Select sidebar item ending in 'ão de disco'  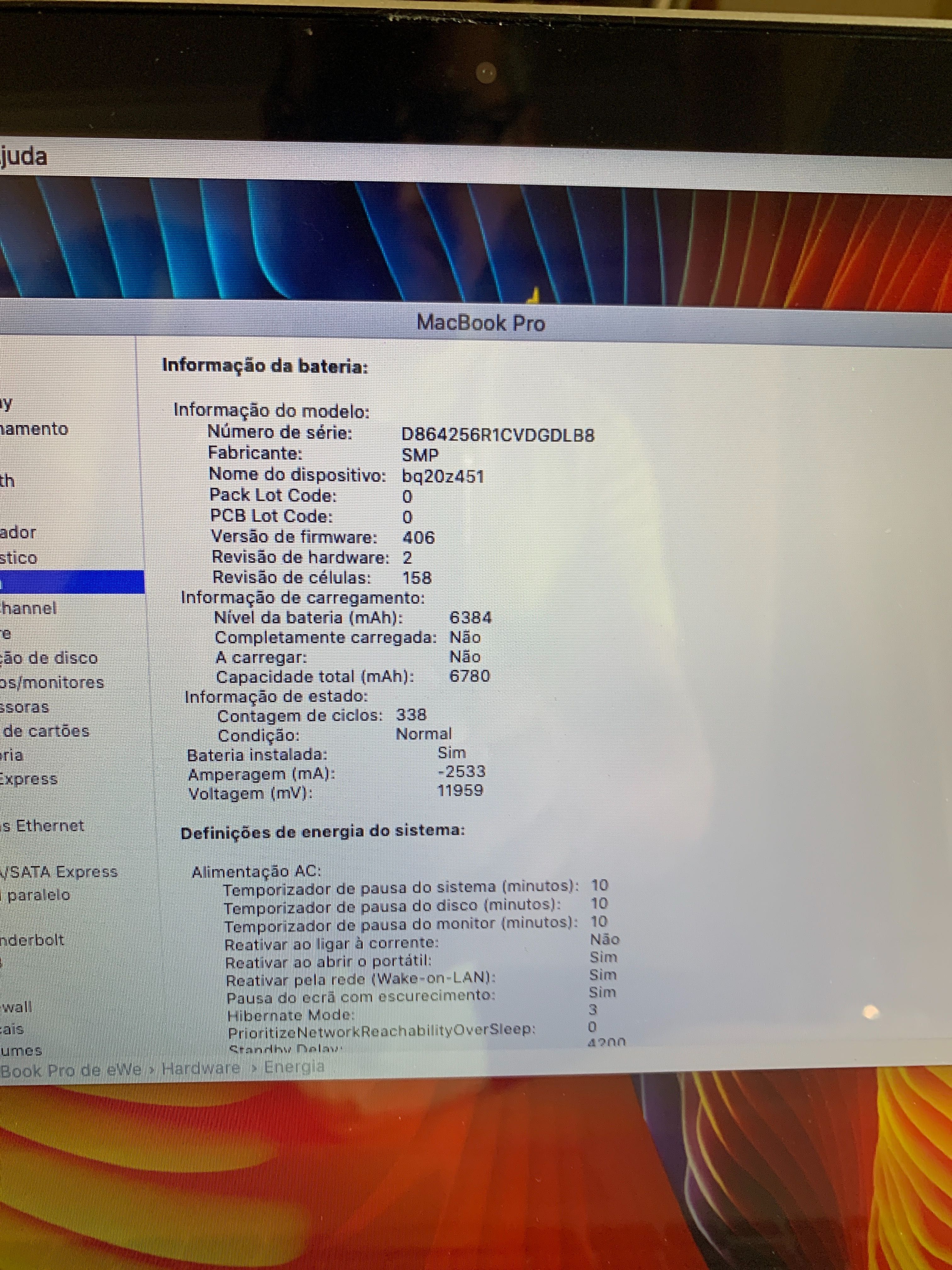pyautogui.click(x=49, y=657)
